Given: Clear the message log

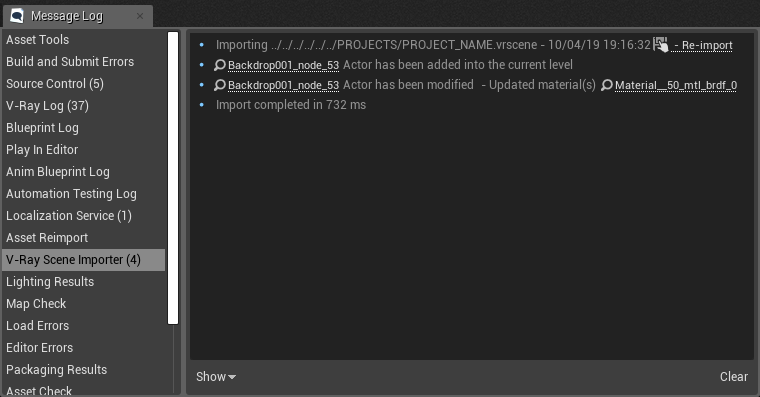Looking at the screenshot, I should pyautogui.click(x=733, y=377).
